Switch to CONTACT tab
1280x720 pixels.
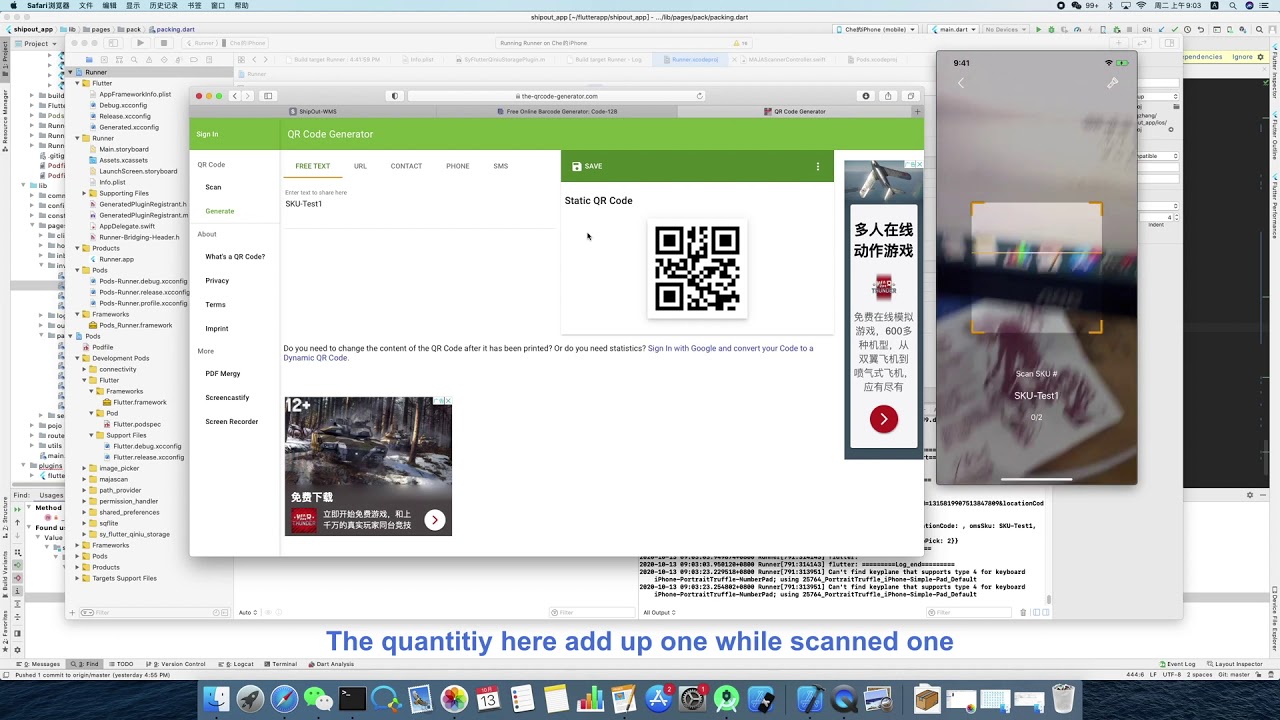406,166
